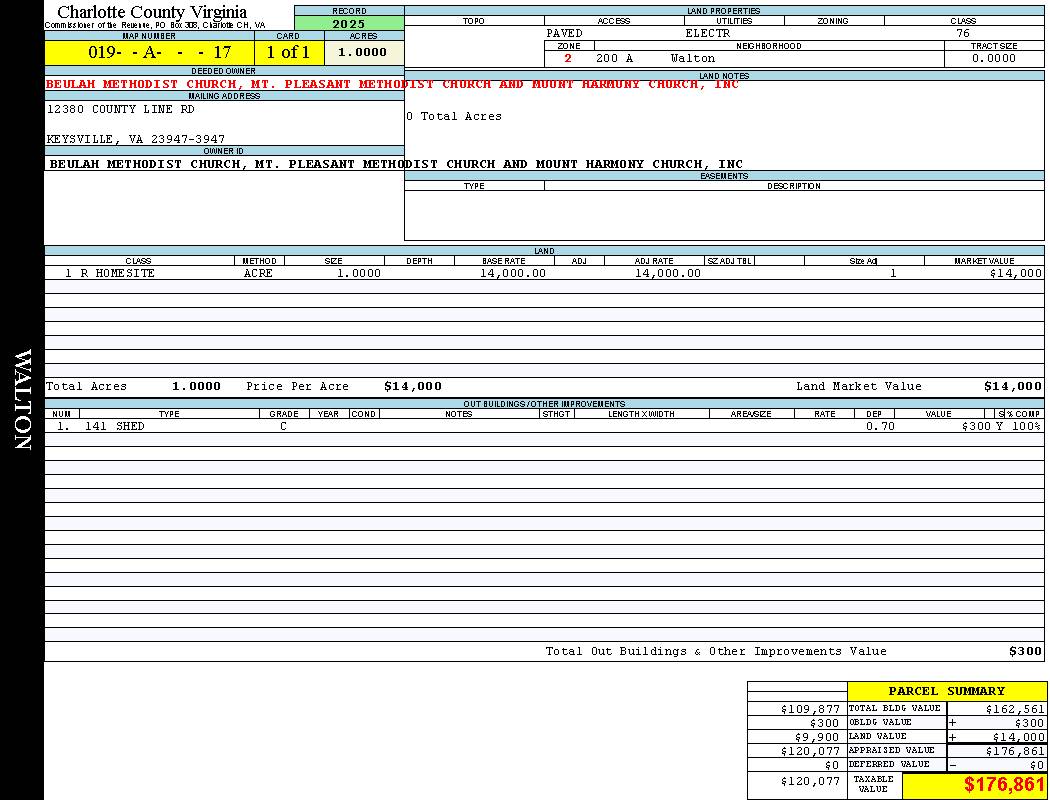Select the black owner ID name text
Screen dimensions: 1050x800
click(x=396, y=164)
